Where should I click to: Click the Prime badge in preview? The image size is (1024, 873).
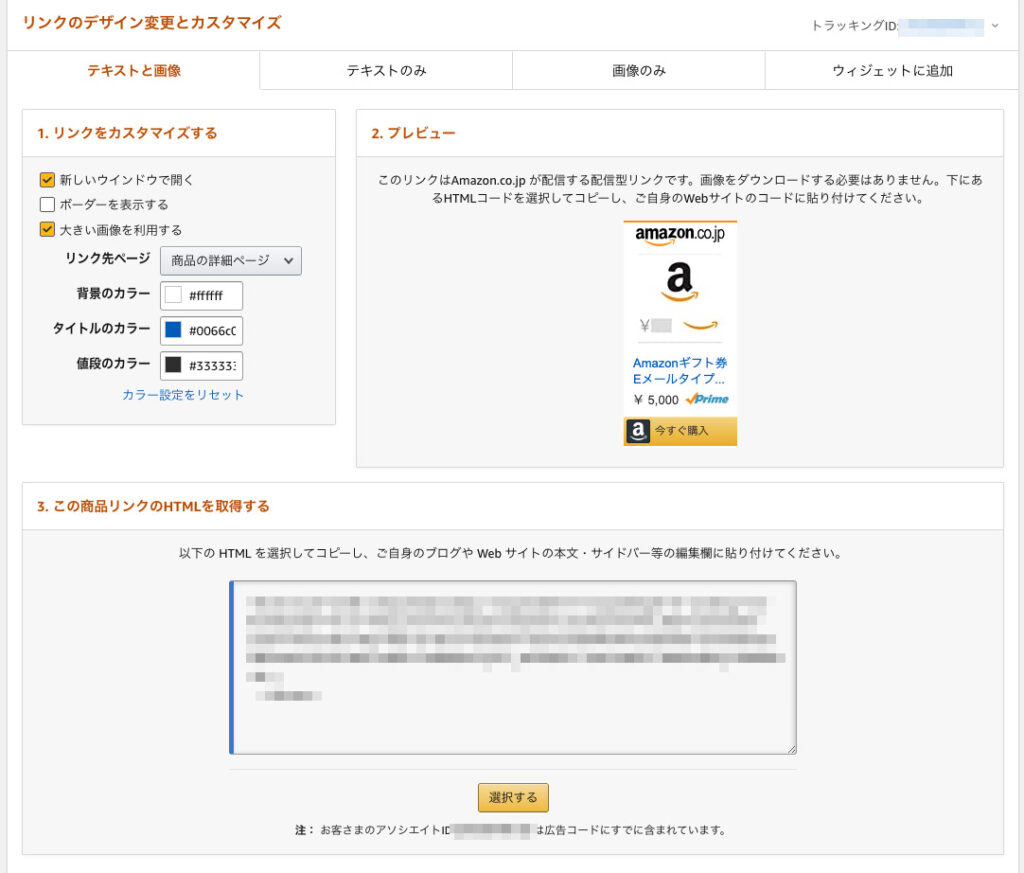click(708, 399)
